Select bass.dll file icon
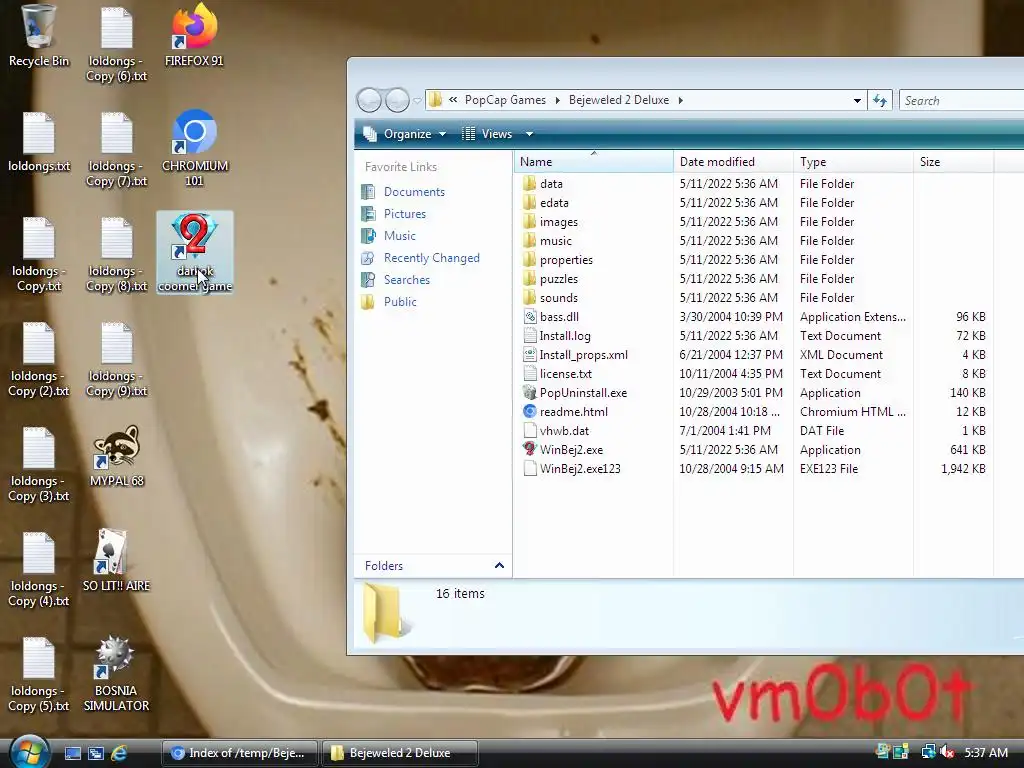This screenshot has height=768, width=1024. 530,316
